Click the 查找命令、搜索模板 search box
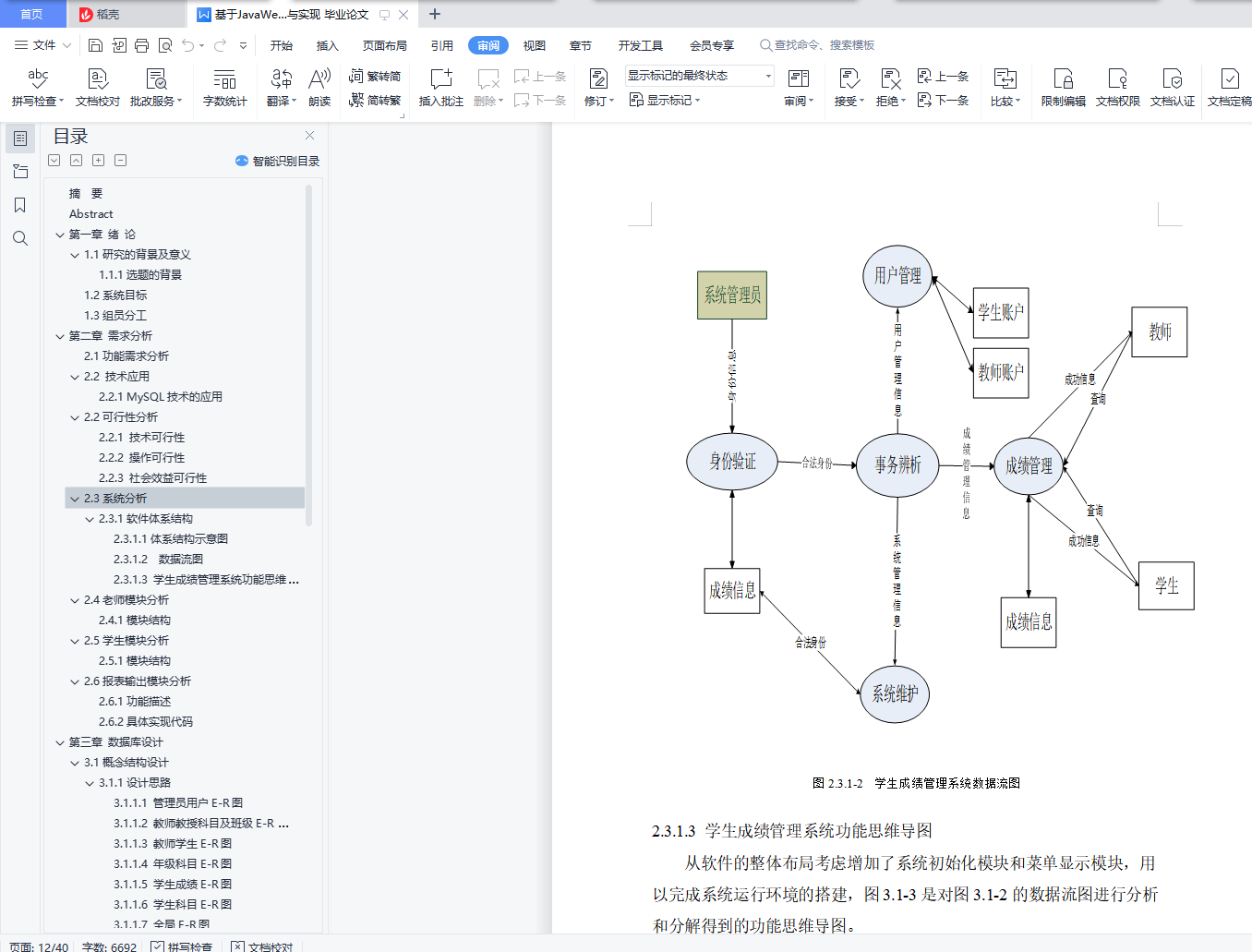The image size is (1252, 952). click(x=817, y=45)
